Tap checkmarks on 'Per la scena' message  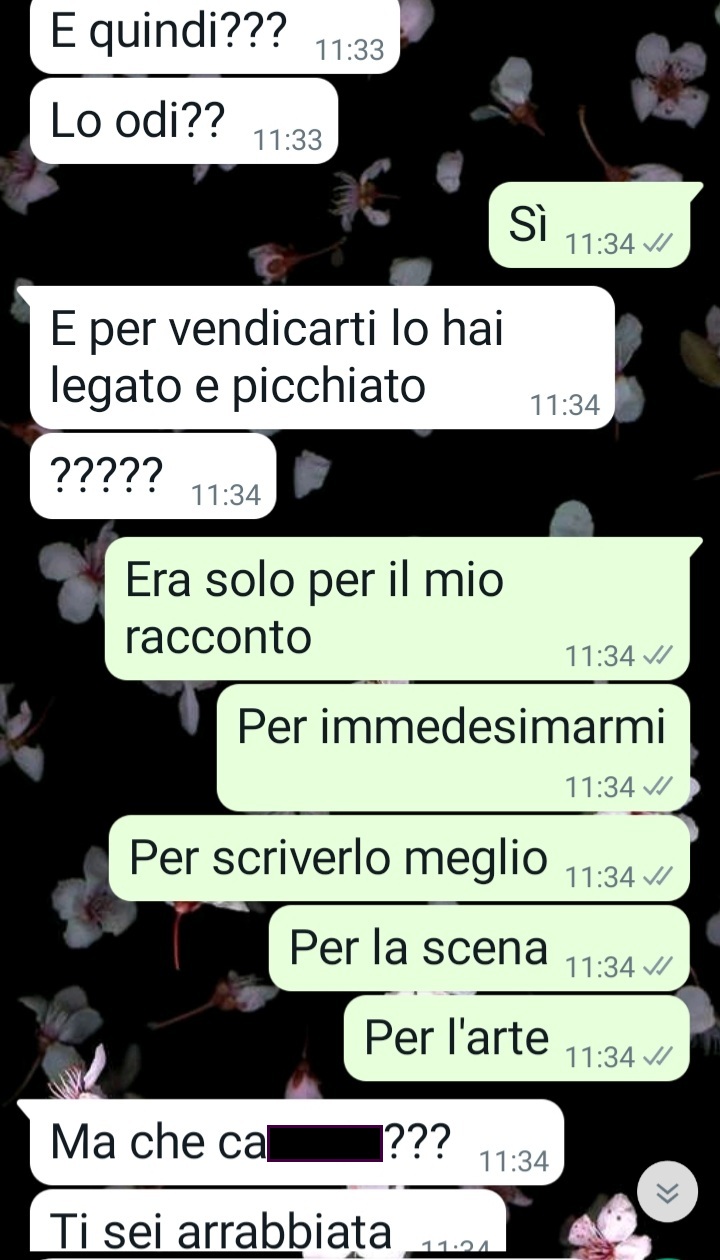tap(656, 966)
